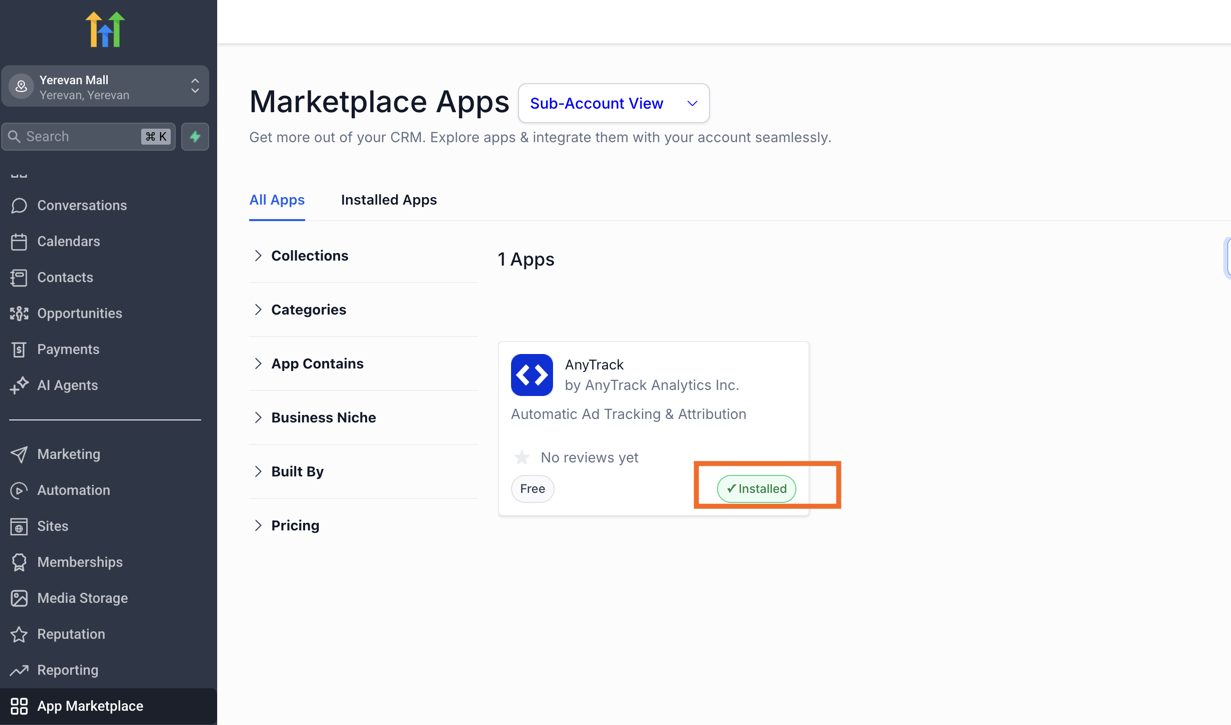This screenshot has width=1231, height=725.
Task: Switch to the All Apps tab
Action: click(277, 200)
